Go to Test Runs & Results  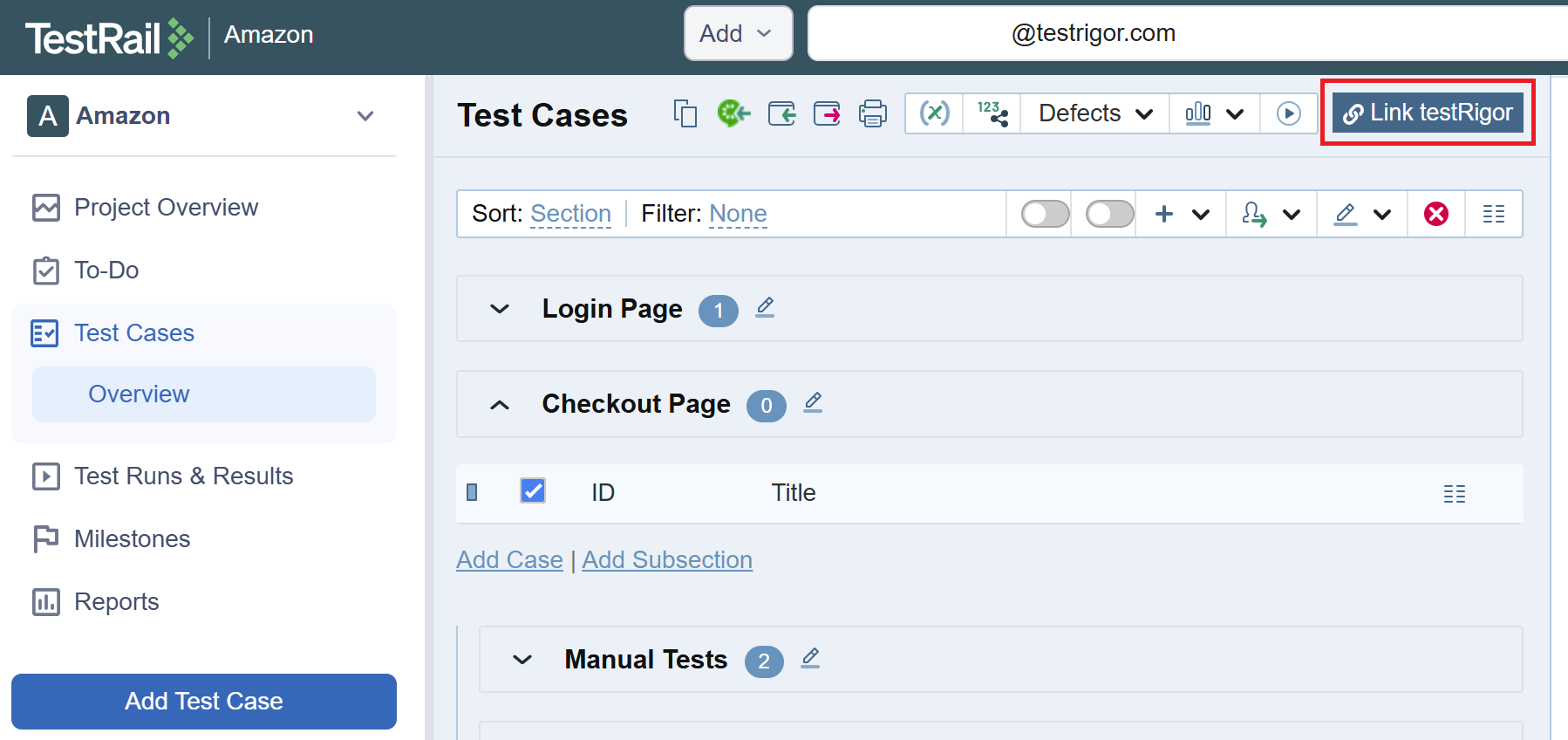tap(183, 476)
